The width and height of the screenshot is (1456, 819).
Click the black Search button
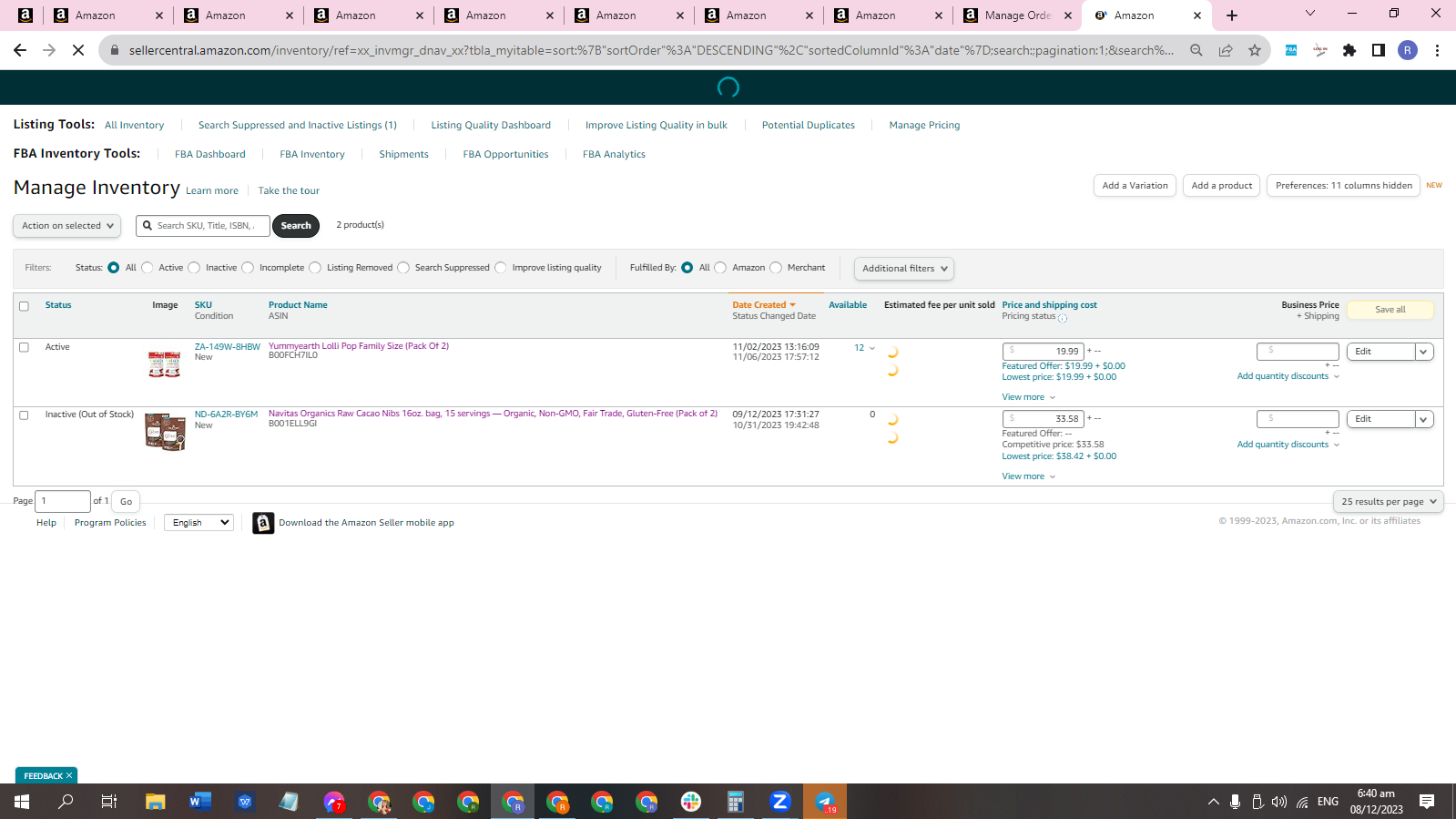(x=296, y=226)
